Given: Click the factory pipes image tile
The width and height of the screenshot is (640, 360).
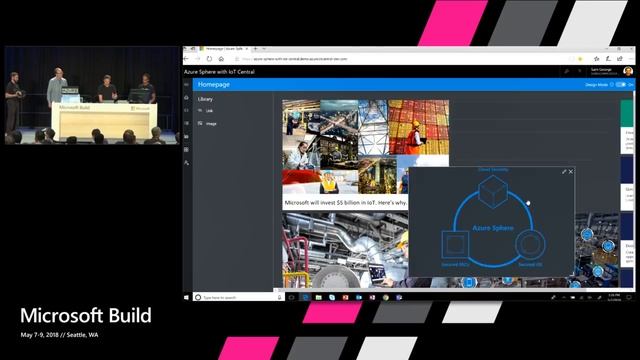Looking at the screenshot, I should click(345, 250).
